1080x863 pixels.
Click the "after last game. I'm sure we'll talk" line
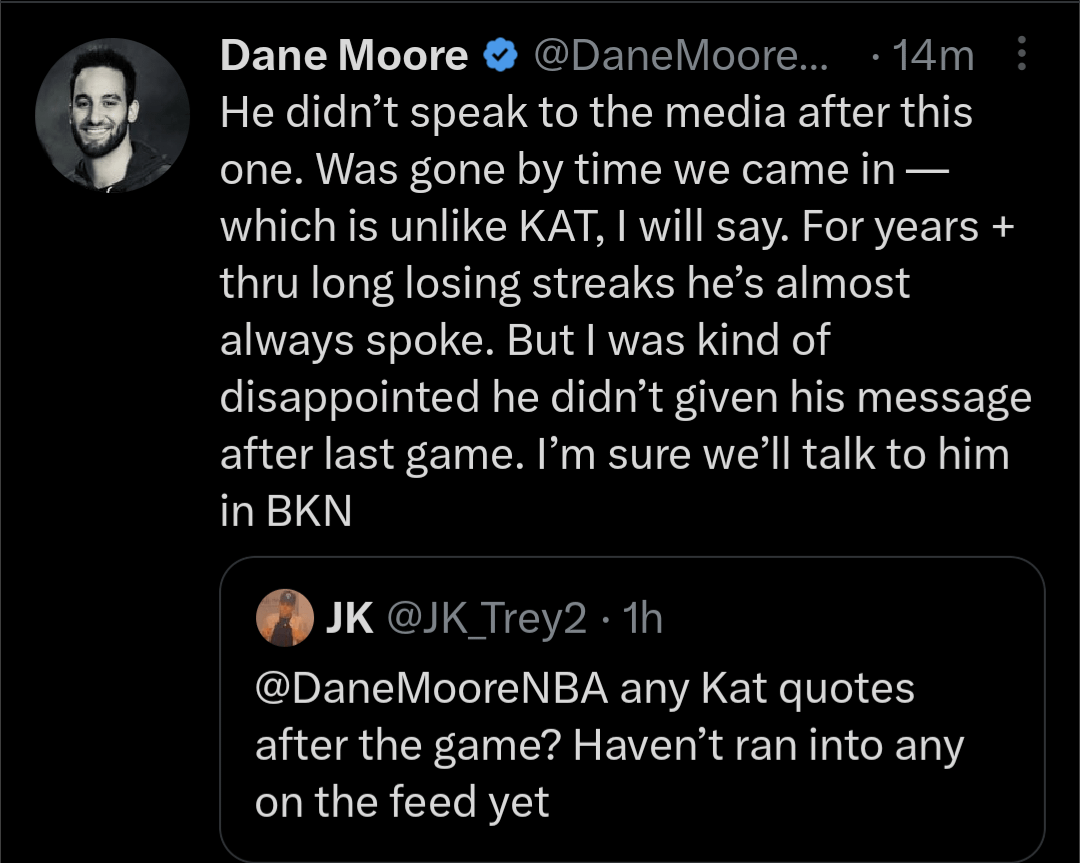point(614,455)
